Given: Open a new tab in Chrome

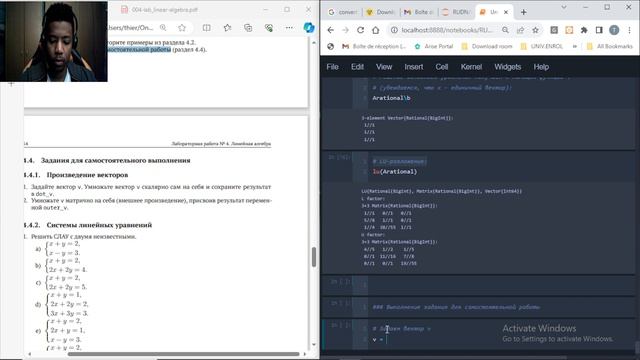Looking at the screenshot, I should click(x=523, y=12).
